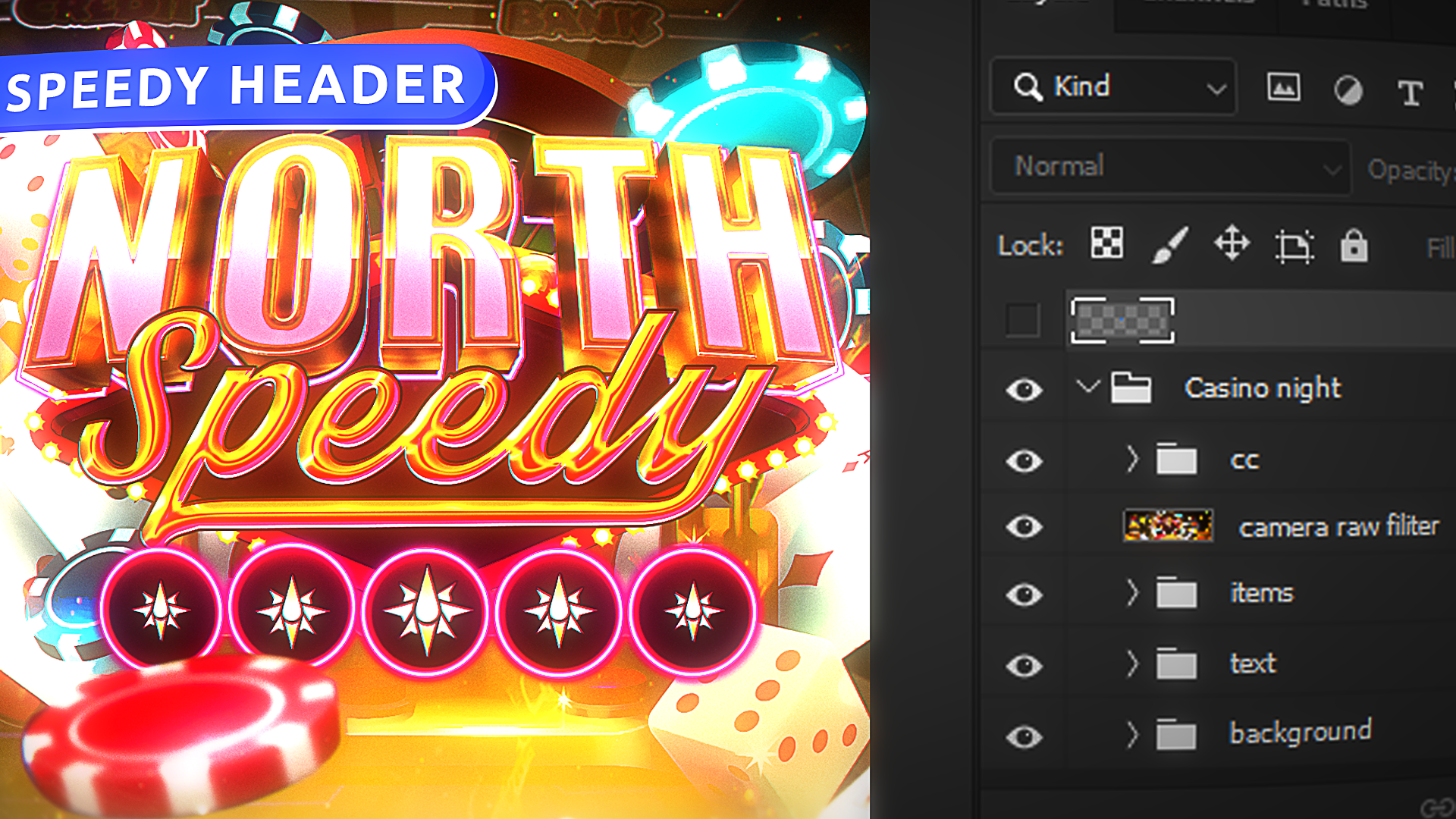Expand the items group
Screen dimensions: 1456x819
pyautogui.click(x=1131, y=594)
